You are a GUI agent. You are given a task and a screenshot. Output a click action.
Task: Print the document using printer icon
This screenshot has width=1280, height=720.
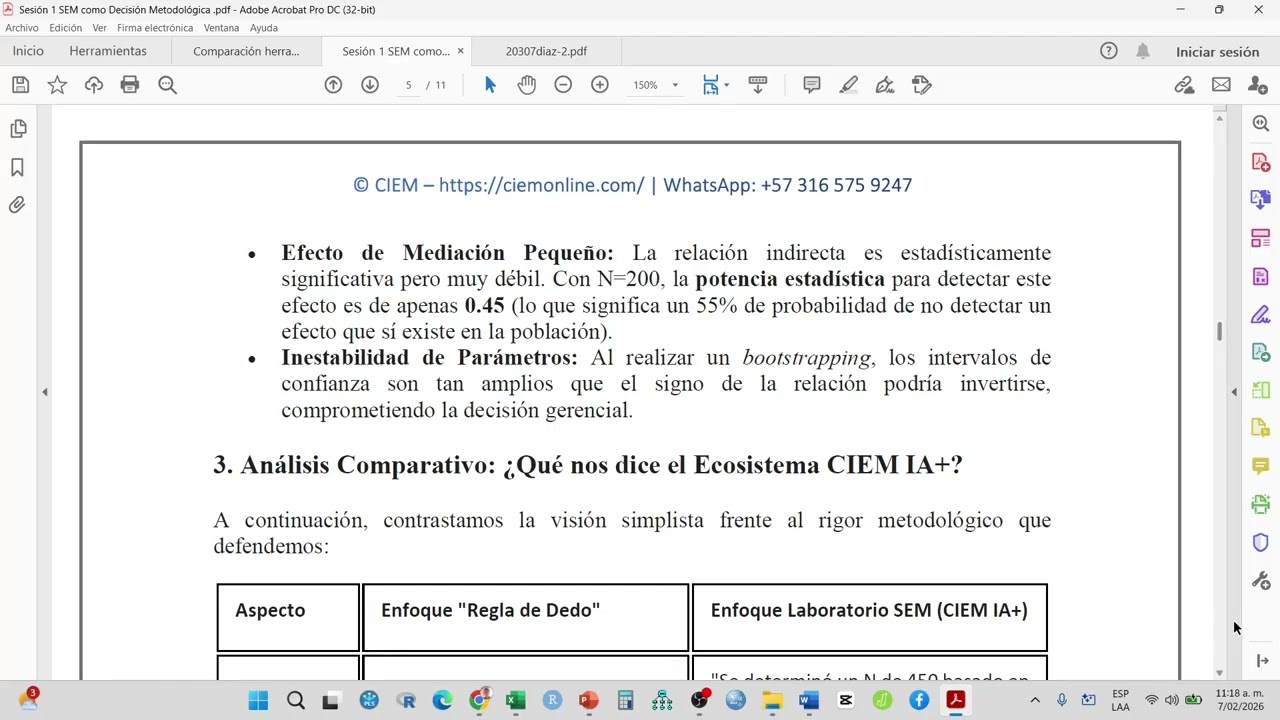click(130, 85)
